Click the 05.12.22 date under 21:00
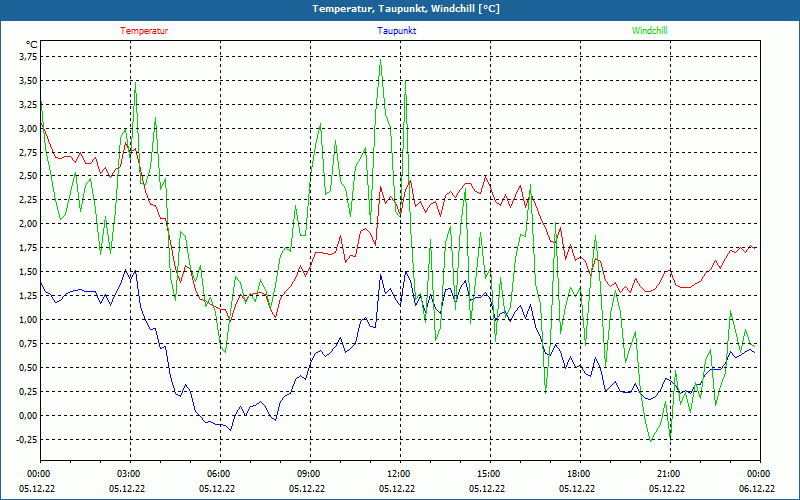 (x=666, y=489)
